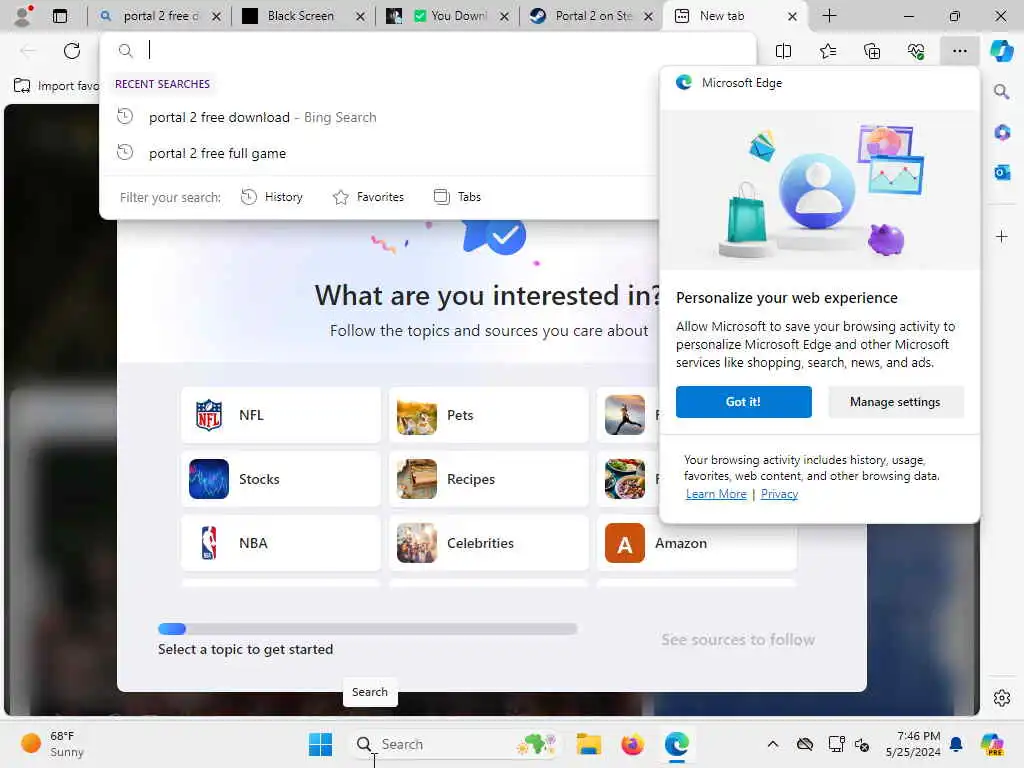Choose the Recipes topic card

488,479
